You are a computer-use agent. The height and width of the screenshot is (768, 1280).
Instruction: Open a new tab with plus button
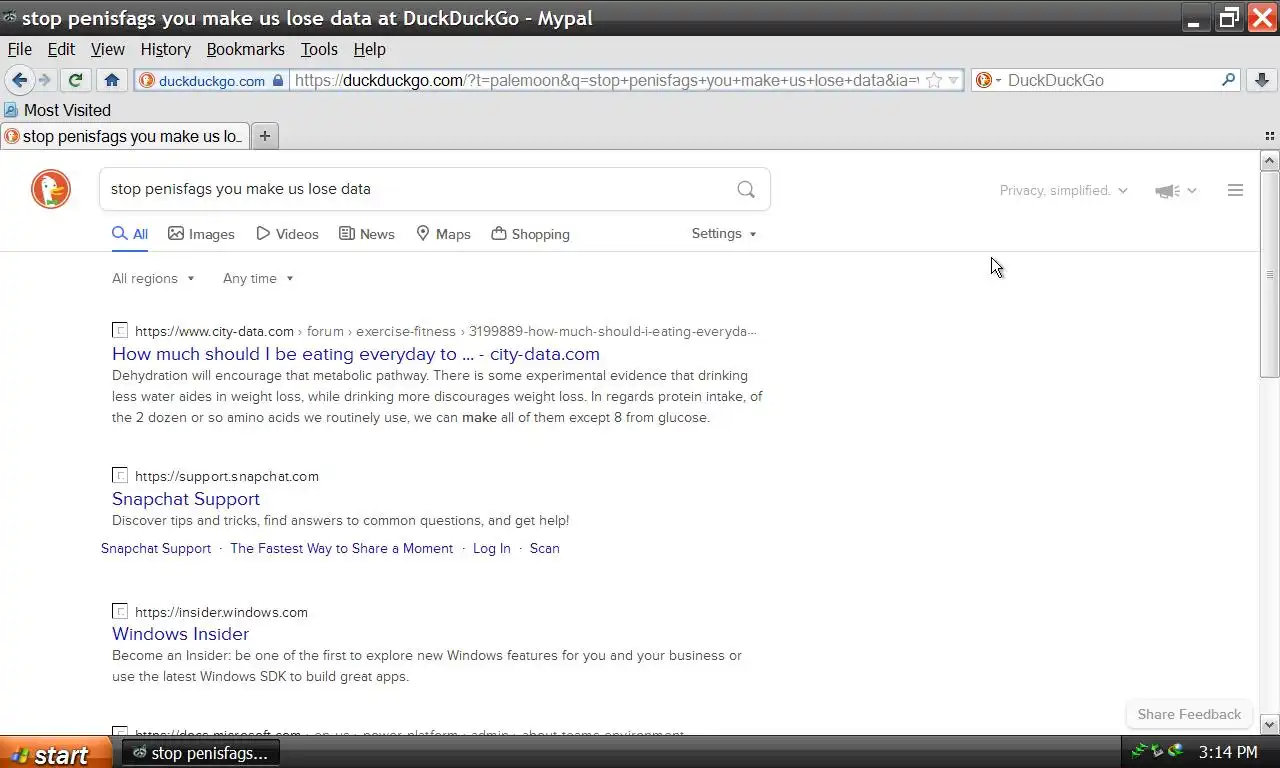(x=265, y=136)
